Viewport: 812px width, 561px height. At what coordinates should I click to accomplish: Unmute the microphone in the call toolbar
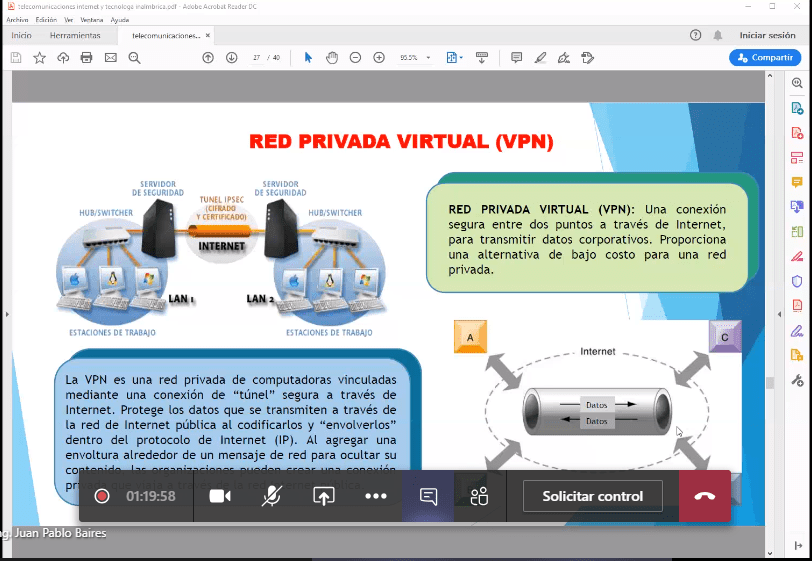(x=271, y=496)
